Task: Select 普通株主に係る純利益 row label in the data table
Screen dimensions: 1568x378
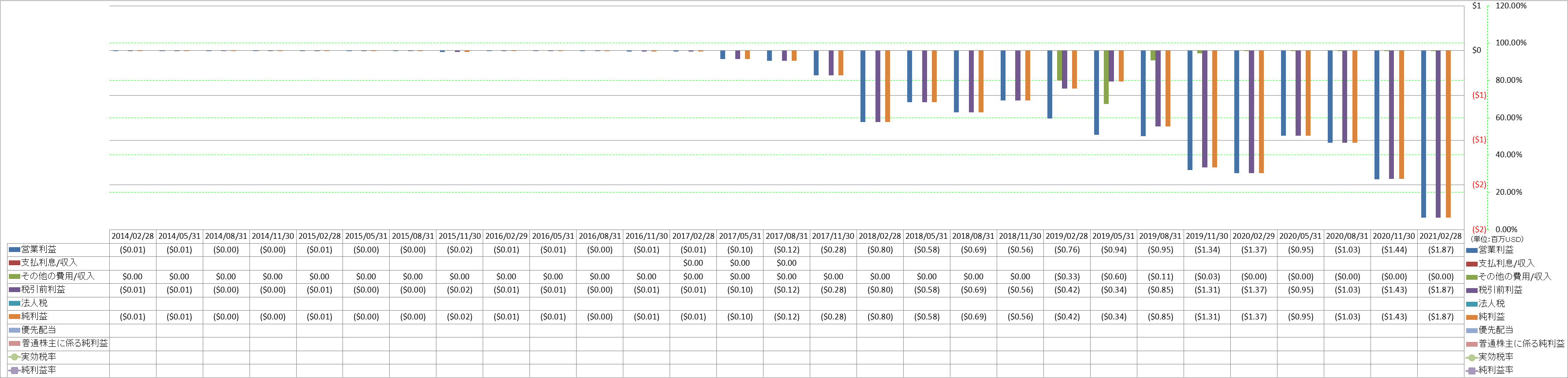Action: (64, 343)
